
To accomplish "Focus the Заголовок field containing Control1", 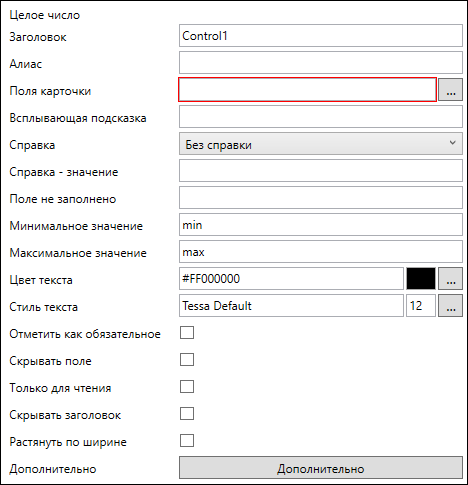I will [321, 35].
